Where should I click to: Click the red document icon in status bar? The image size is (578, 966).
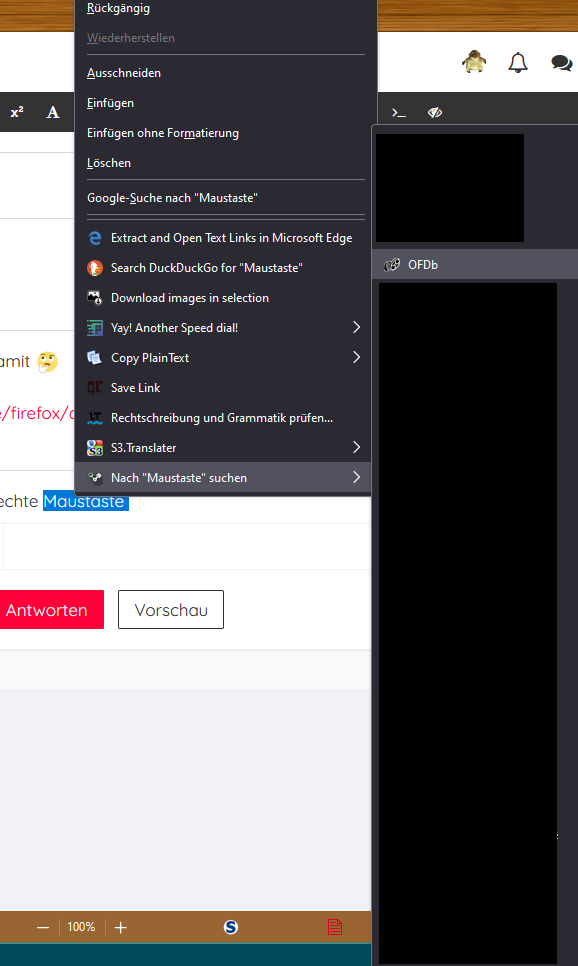point(335,927)
